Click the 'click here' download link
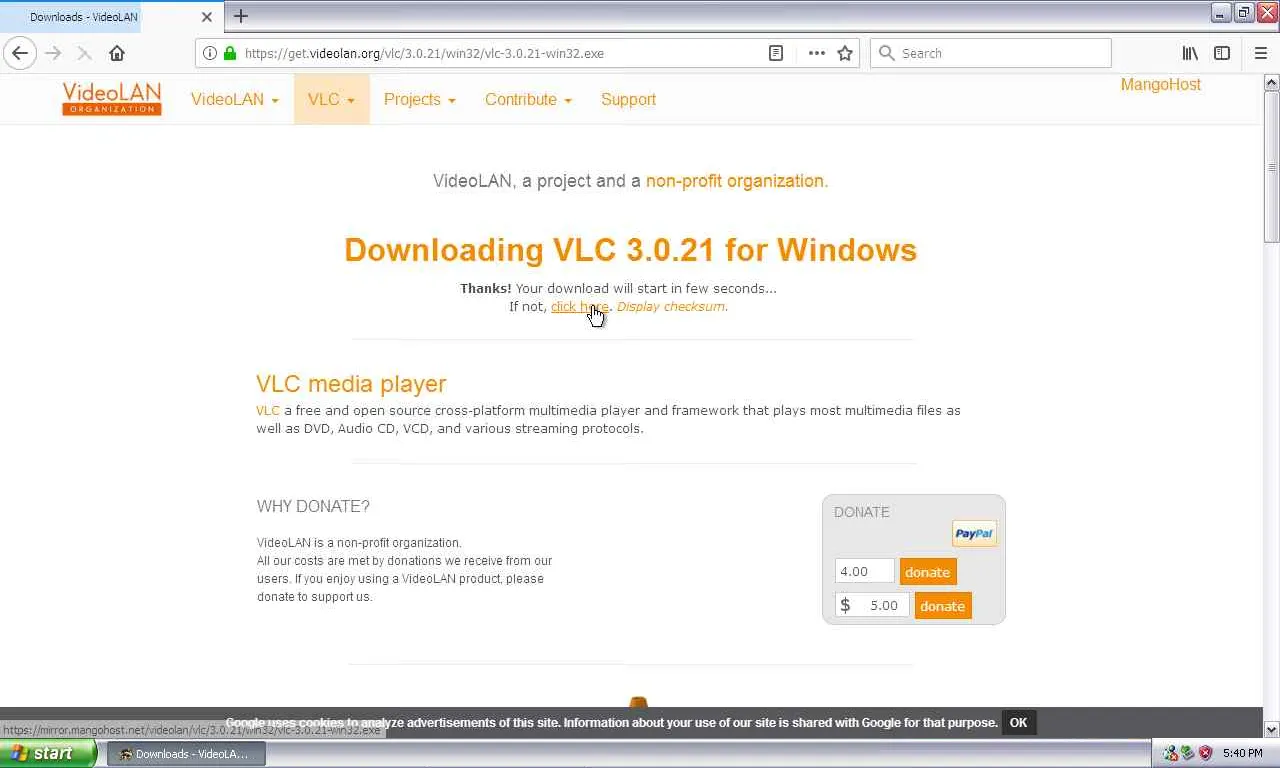 pos(579,306)
